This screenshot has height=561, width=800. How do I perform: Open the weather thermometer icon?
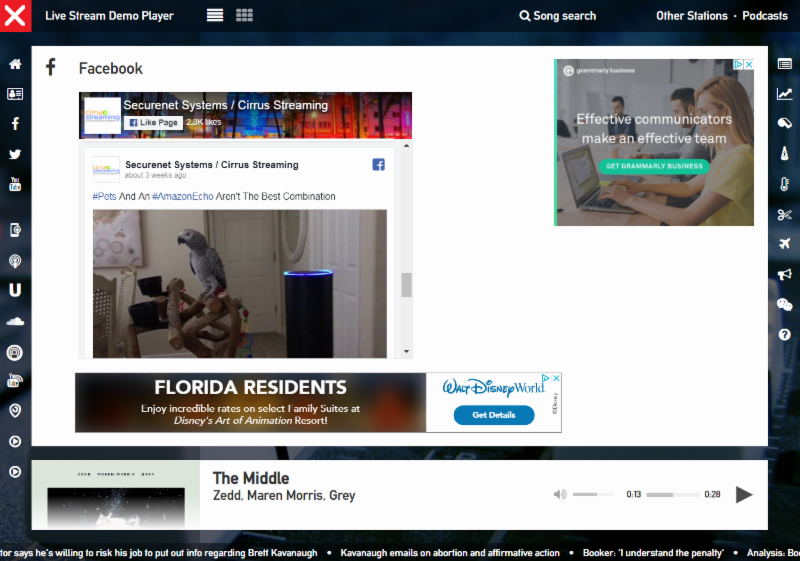pos(785,184)
